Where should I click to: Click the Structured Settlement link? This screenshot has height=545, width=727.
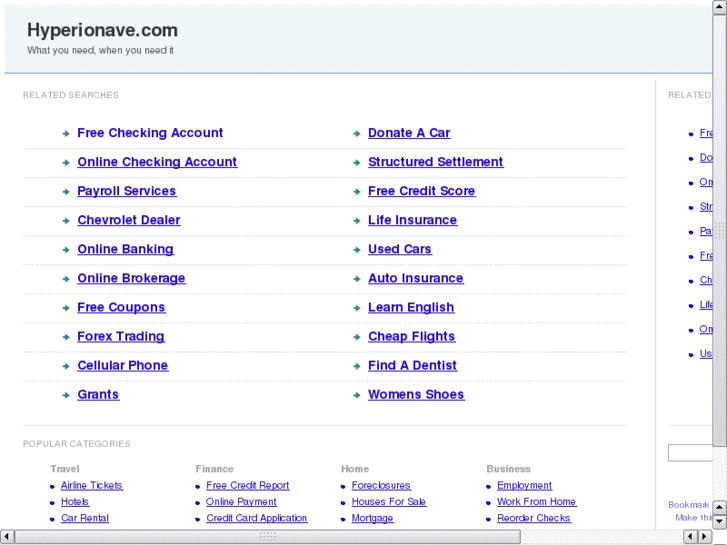tap(436, 162)
